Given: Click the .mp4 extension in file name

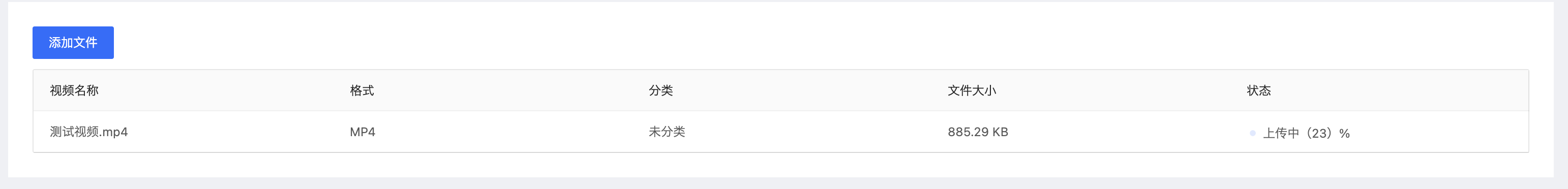Looking at the screenshot, I should pyautogui.click(x=113, y=132).
